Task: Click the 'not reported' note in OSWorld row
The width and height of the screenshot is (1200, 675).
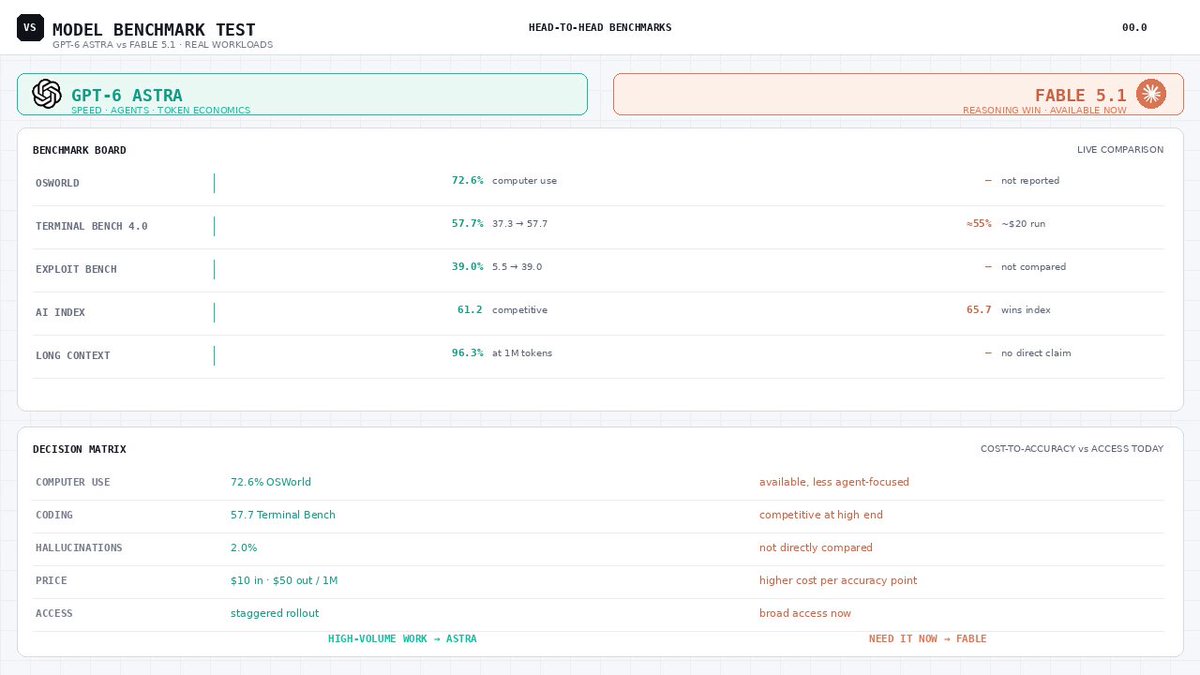Action: [x=1030, y=181]
